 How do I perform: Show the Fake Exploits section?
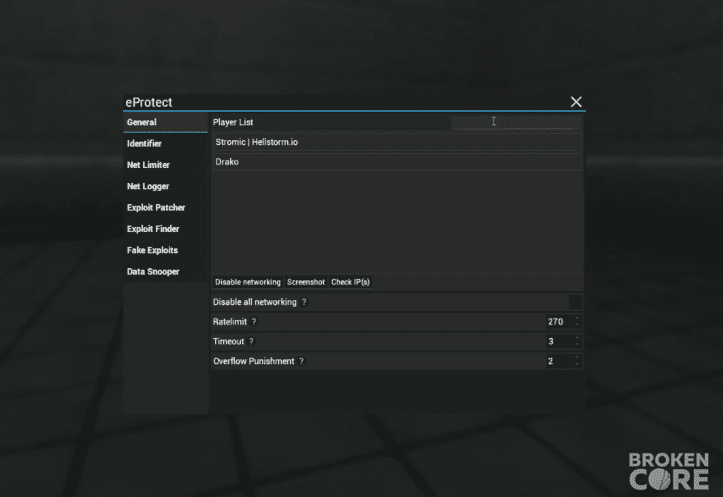[x=165, y=250]
